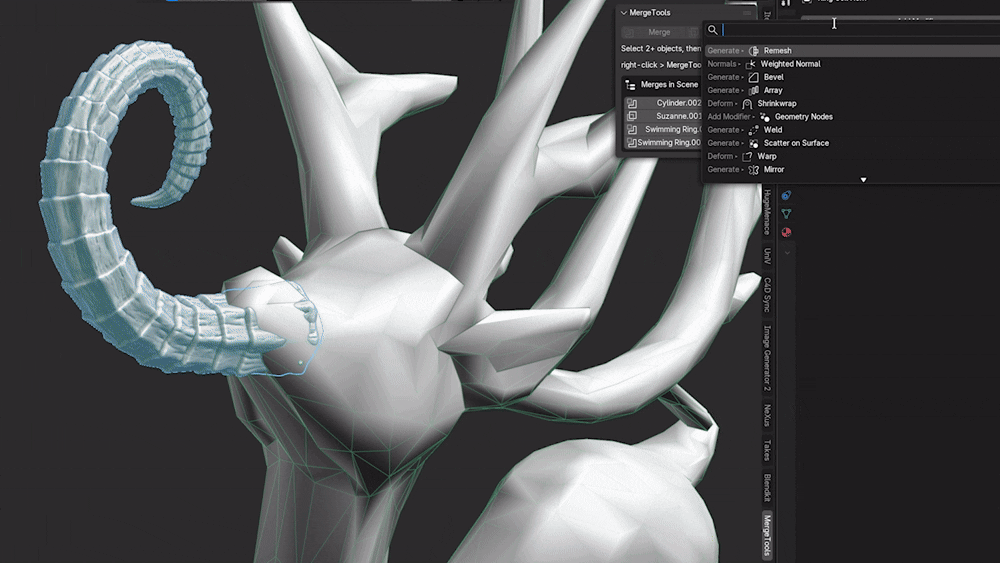Viewport: 1000px width, 563px height.
Task: Choose the Warp modifier entry
Action: pyautogui.click(x=852, y=156)
